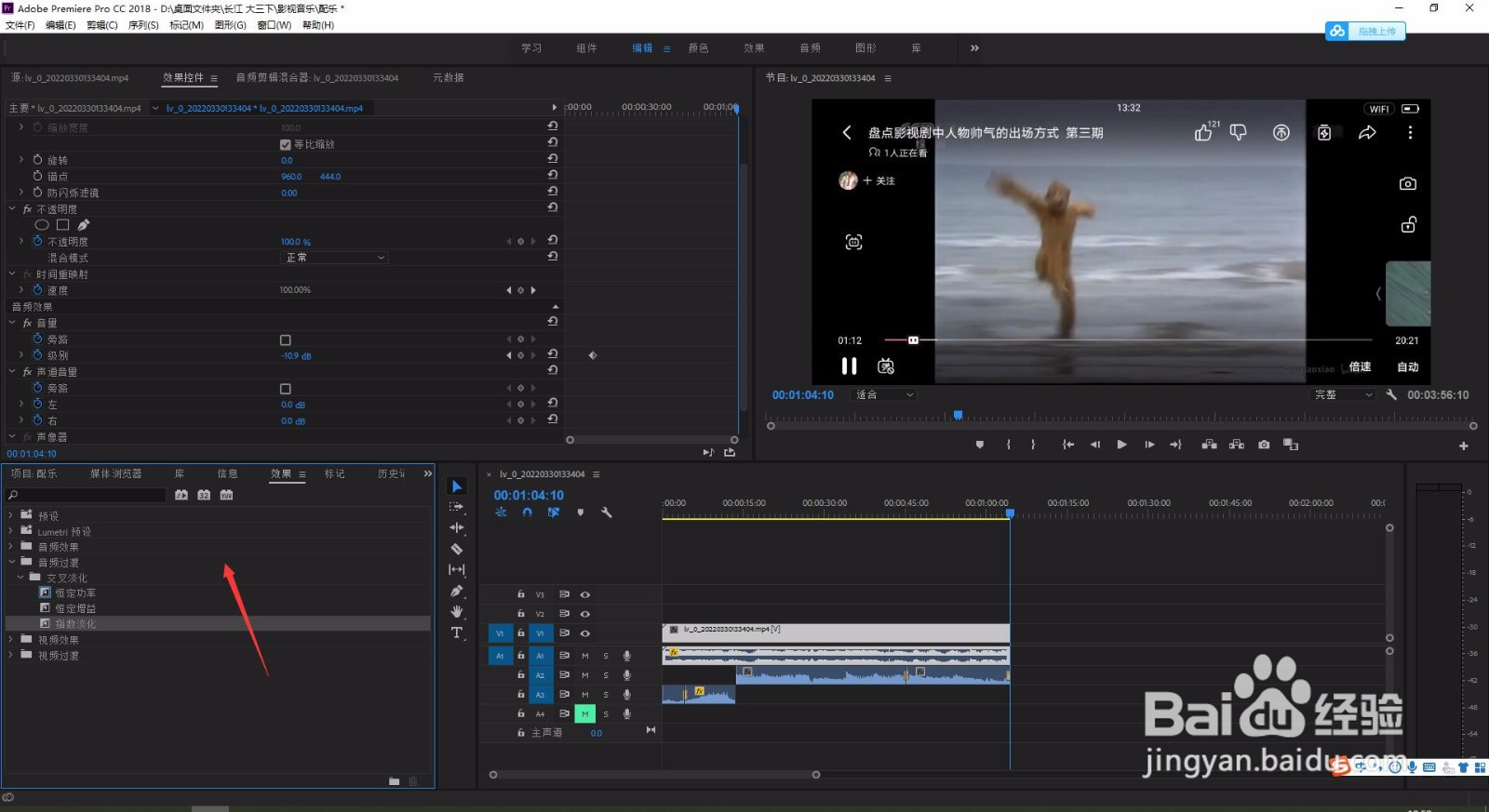Select the Selection arrow tool

(x=457, y=486)
